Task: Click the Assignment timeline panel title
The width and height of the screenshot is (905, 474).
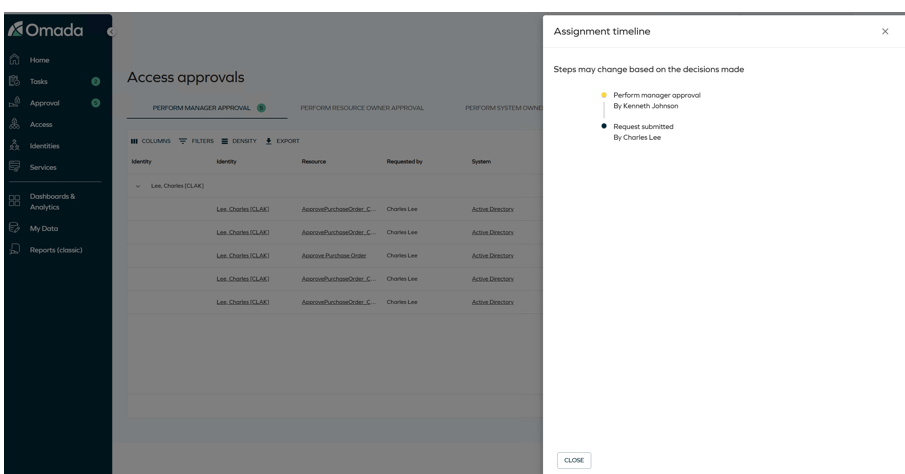Action: [x=601, y=31]
